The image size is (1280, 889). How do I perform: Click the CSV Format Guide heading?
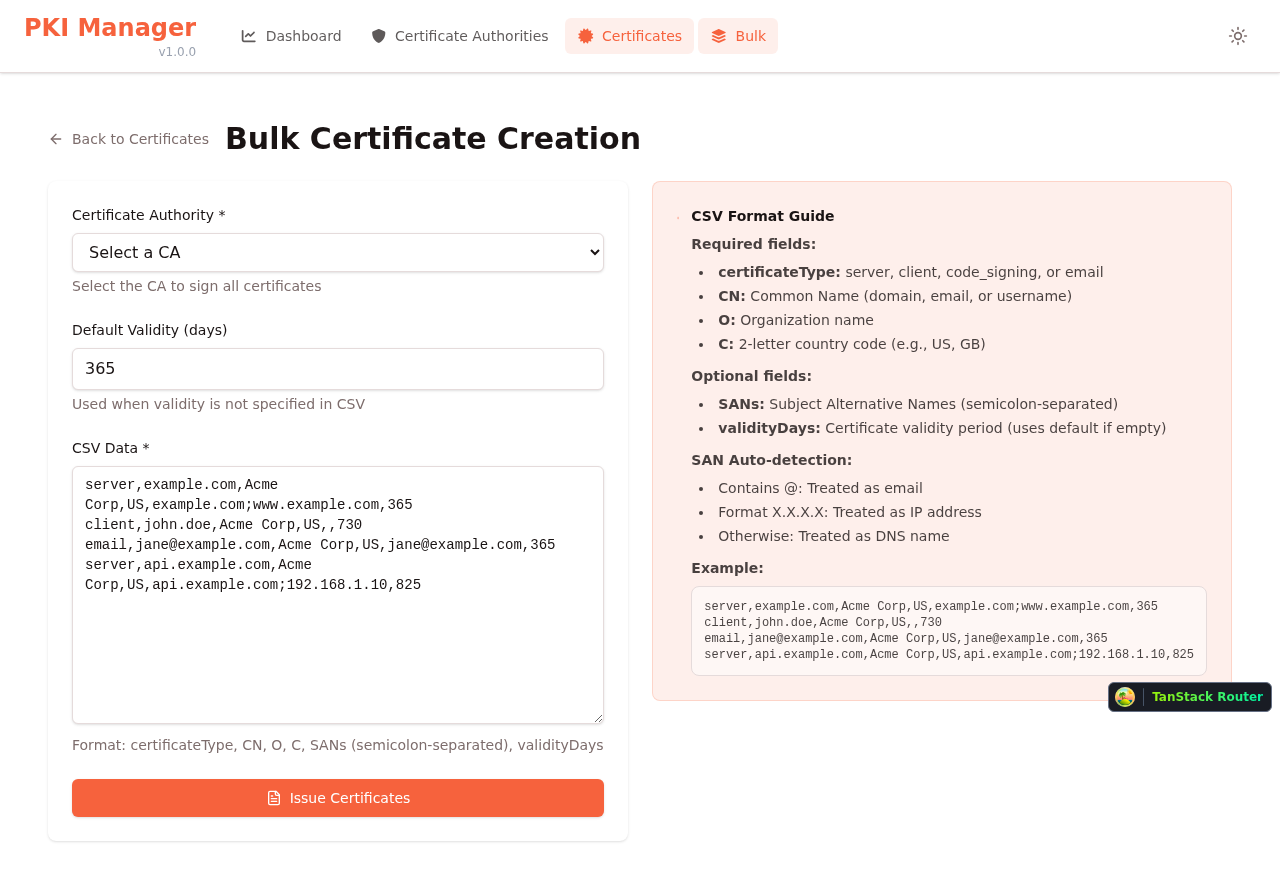[x=762, y=216]
